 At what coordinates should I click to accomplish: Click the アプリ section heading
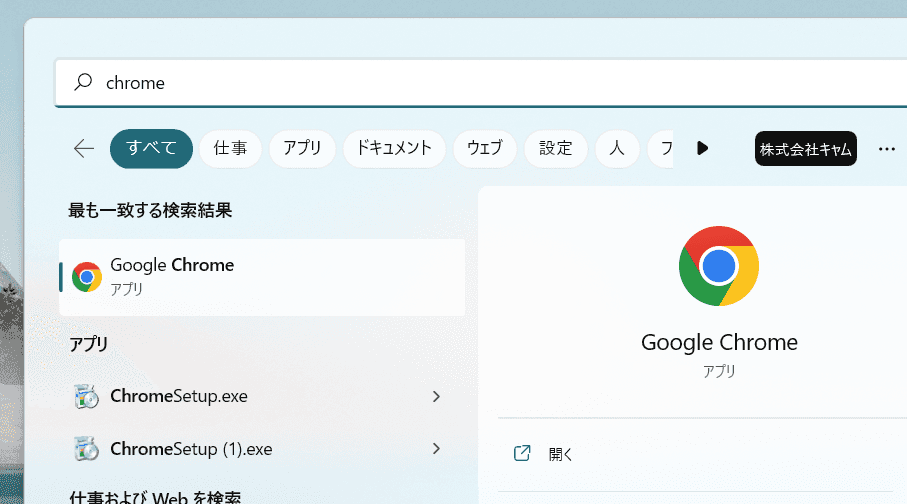point(89,344)
